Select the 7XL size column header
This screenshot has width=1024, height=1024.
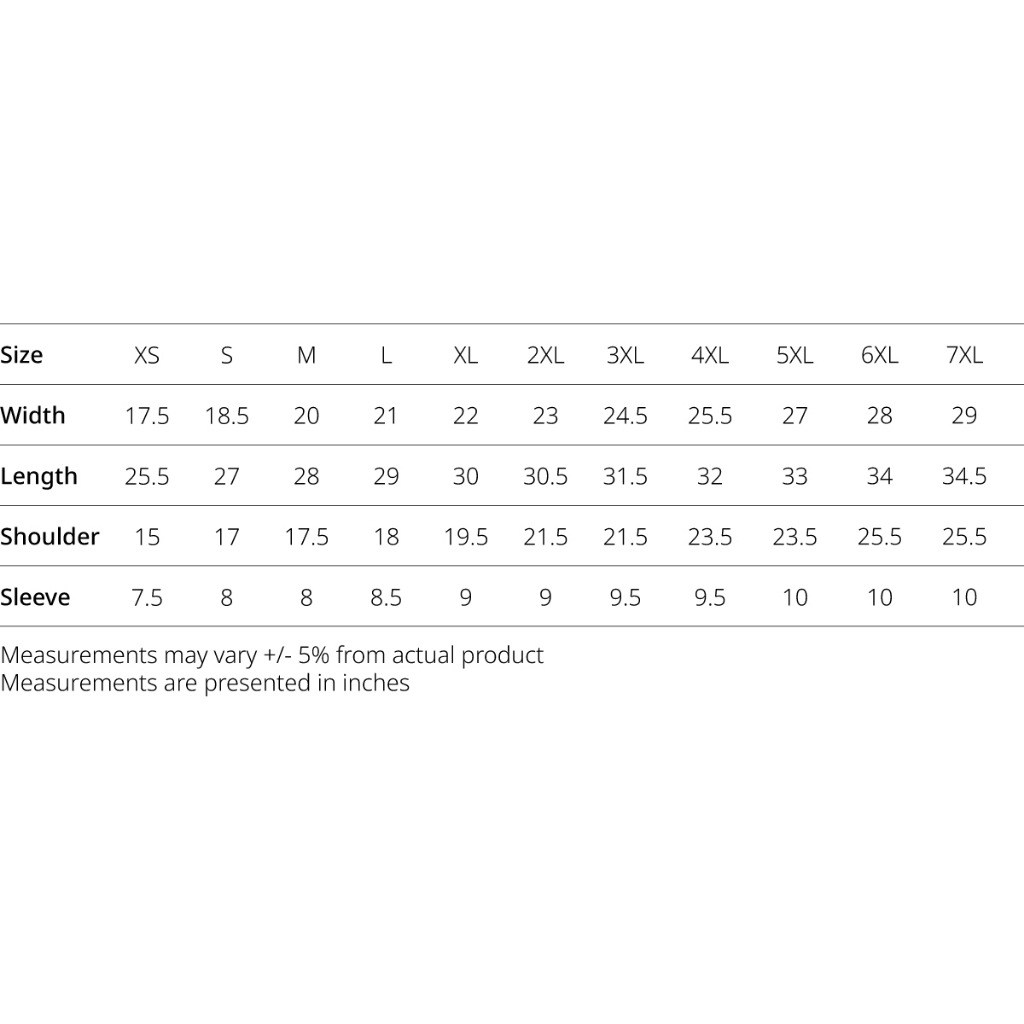964,355
